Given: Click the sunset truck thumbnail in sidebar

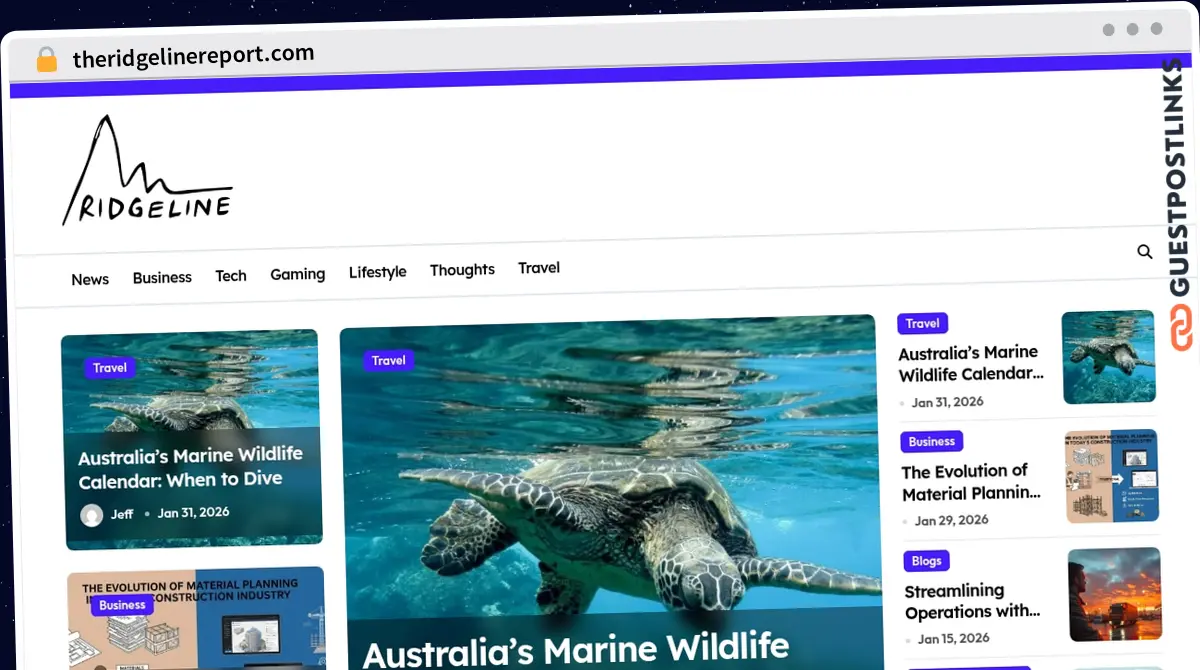Looking at the screenshot, I should pos(1114,594).
